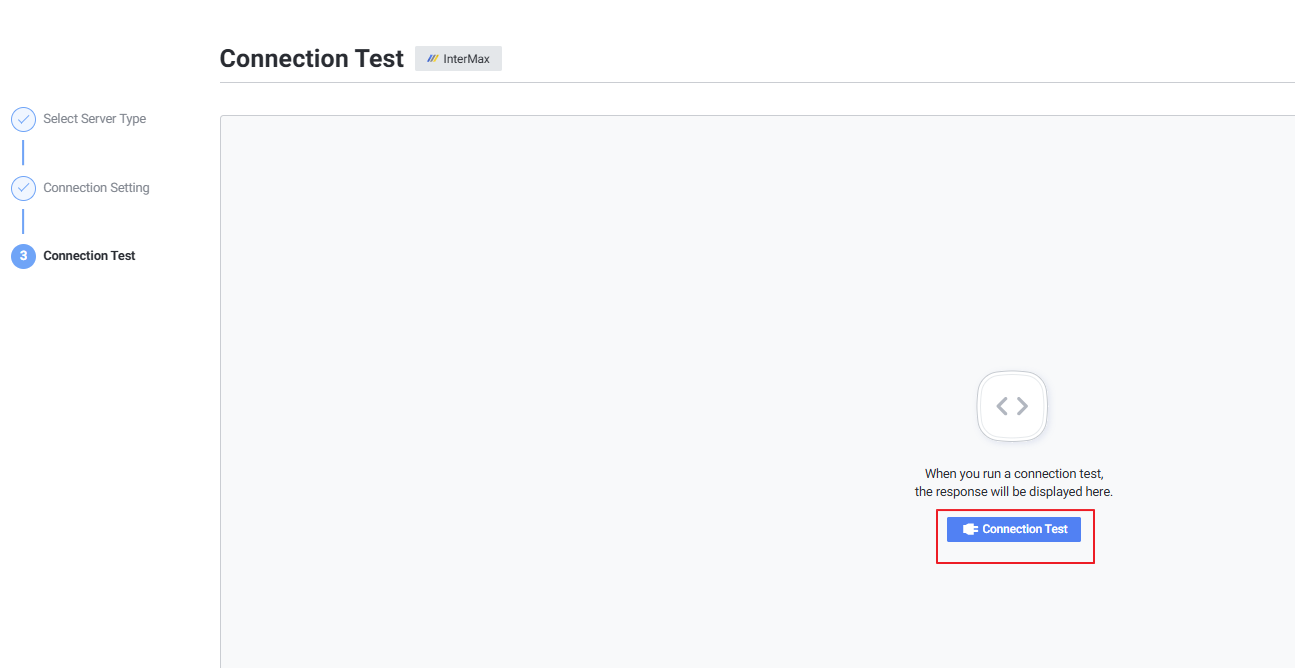Run the blue Connection Test button

pos(1013,529)
